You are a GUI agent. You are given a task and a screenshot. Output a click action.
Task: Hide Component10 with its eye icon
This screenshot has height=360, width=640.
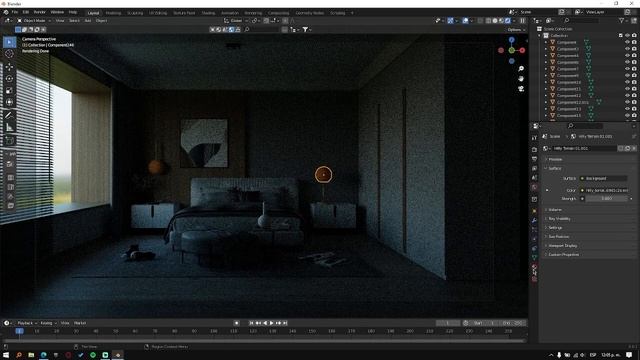pos(627,82)
